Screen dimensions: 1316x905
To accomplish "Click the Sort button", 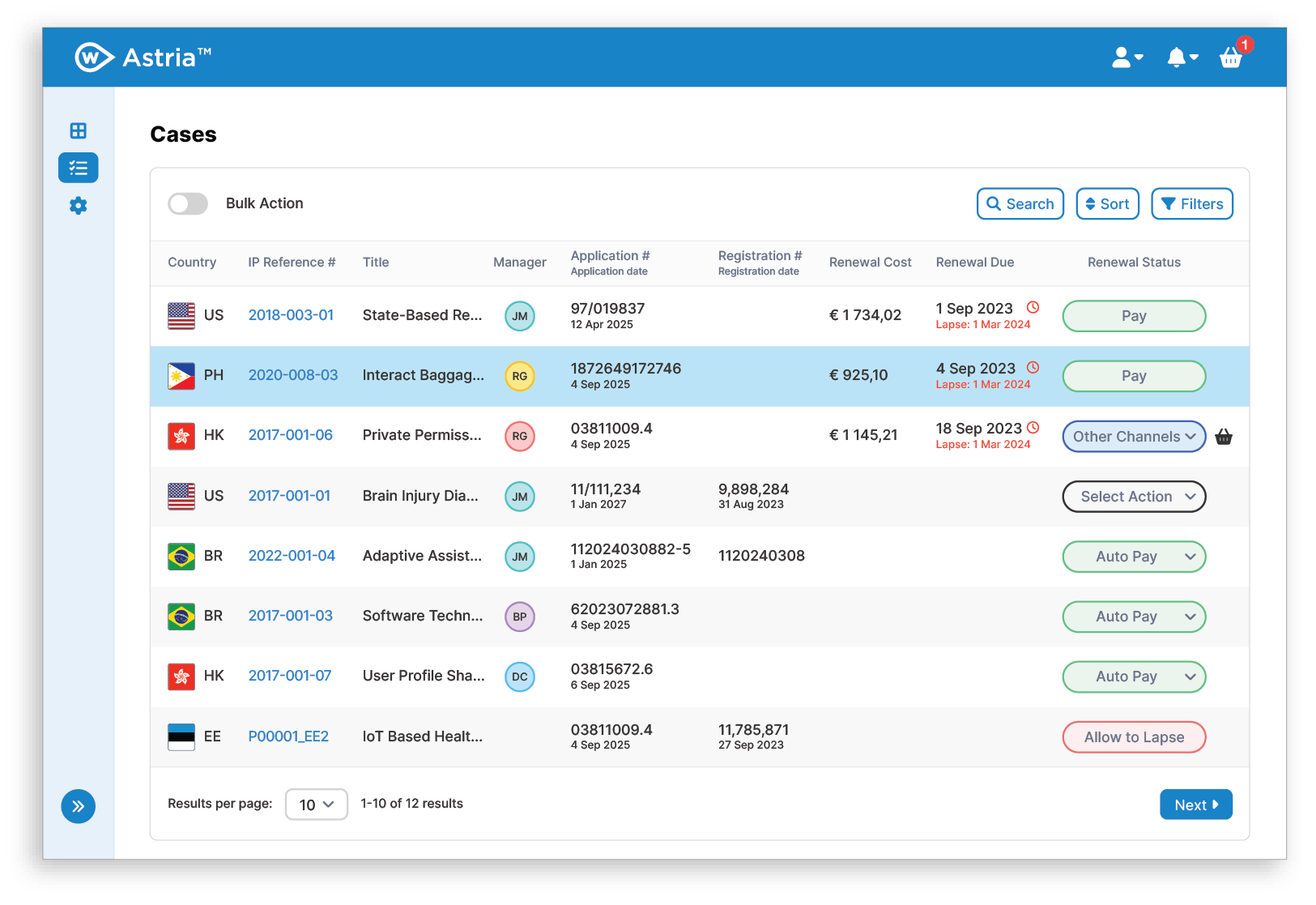I will (1108, 204).
